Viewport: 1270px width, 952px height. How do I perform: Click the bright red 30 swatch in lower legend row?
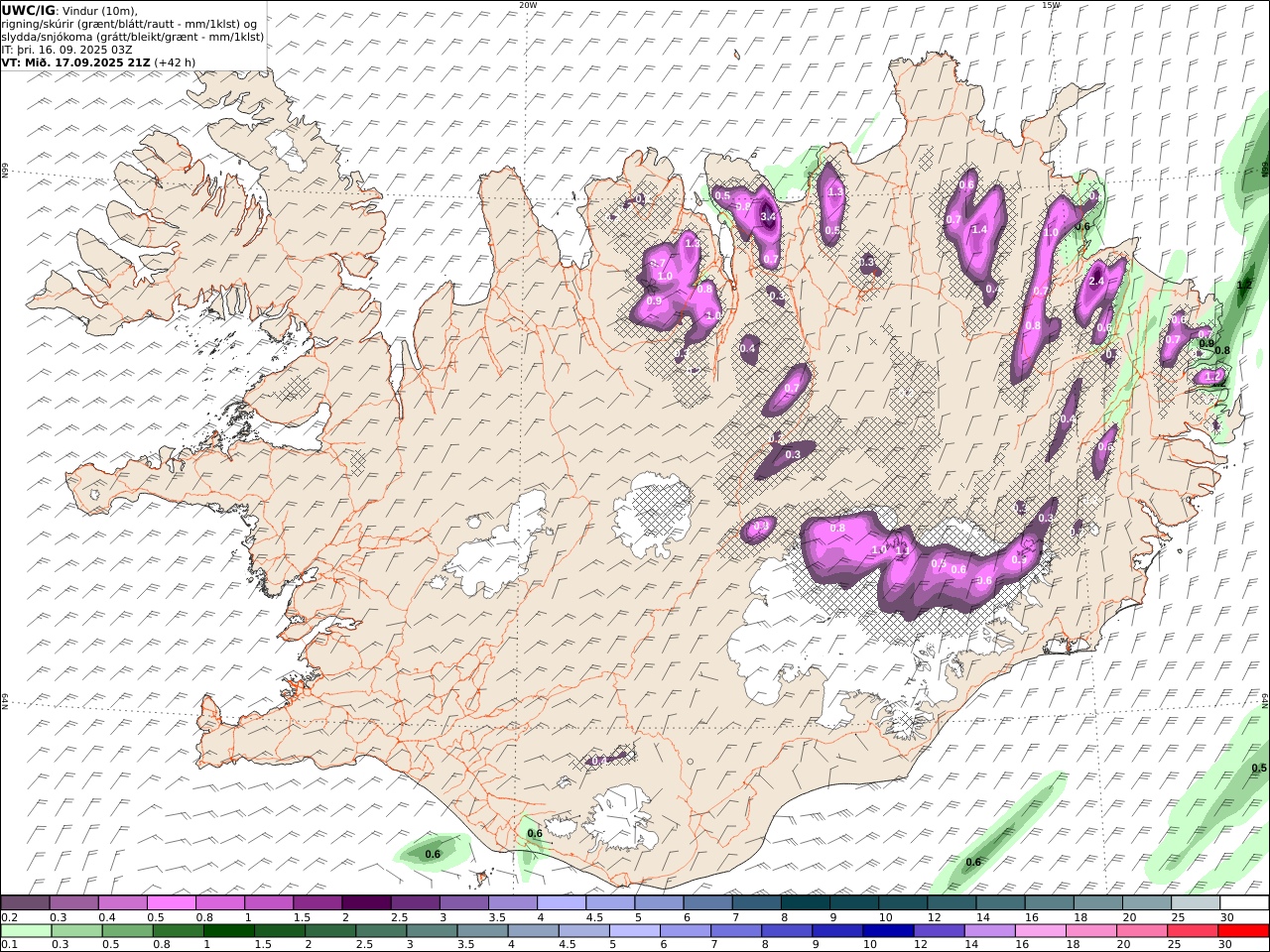pyautogui.click(x=1243, y=930)
